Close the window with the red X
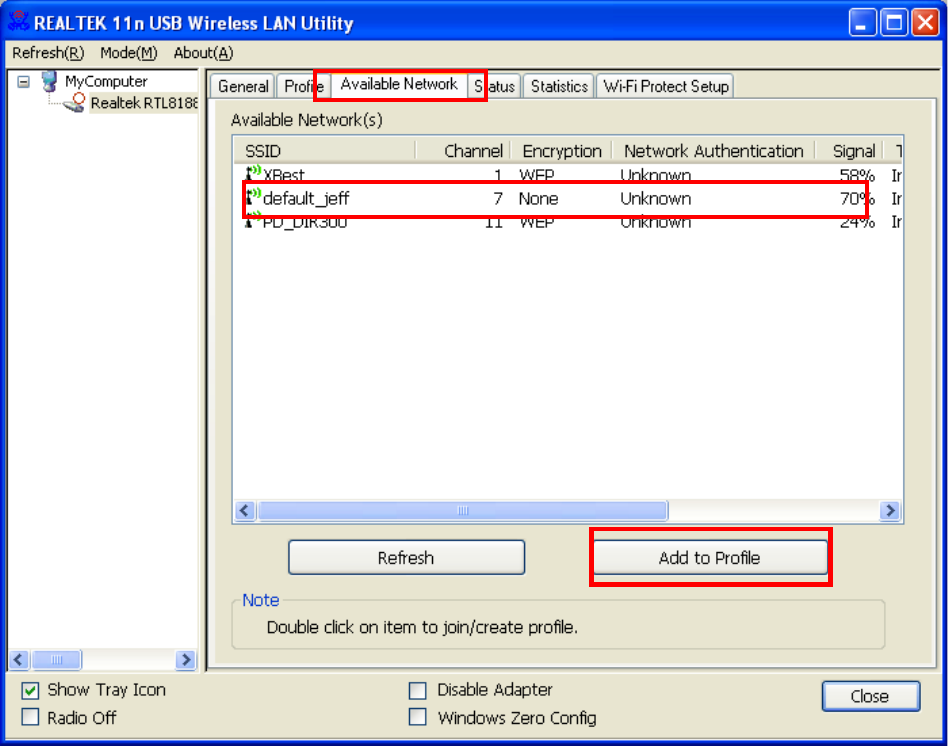 [925, 23]
